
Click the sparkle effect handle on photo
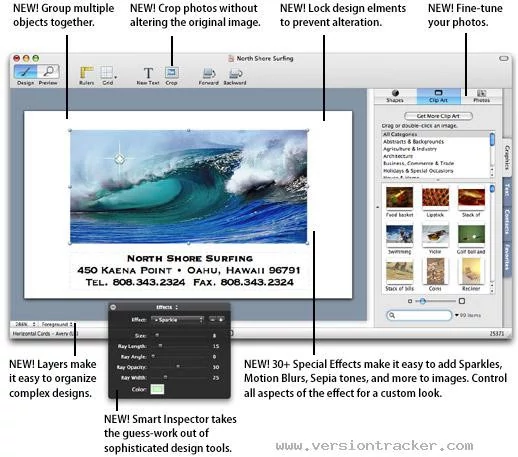[119, 159]
